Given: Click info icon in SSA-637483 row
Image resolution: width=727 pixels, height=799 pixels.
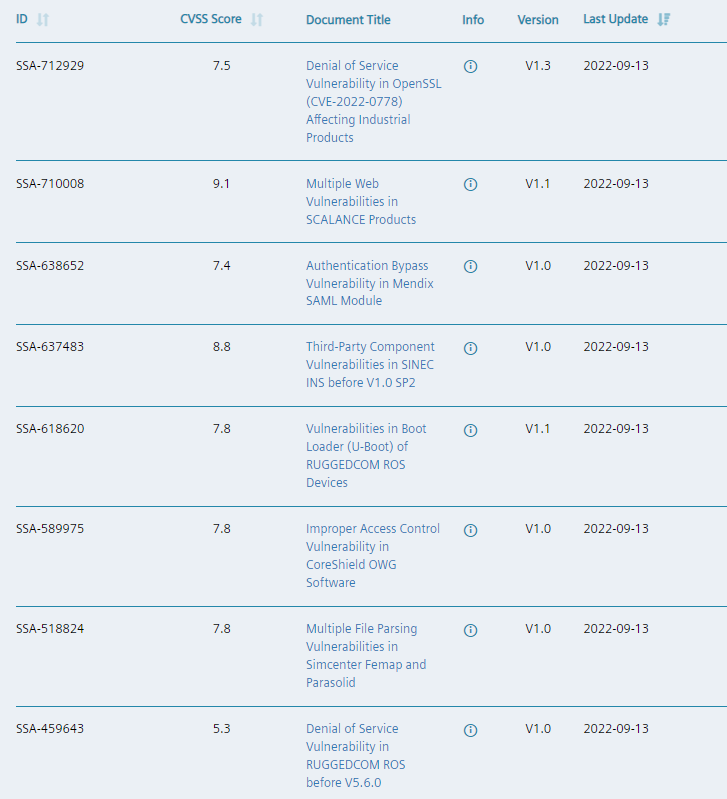Looking at the screenshot, I should (x=471, y=348).
